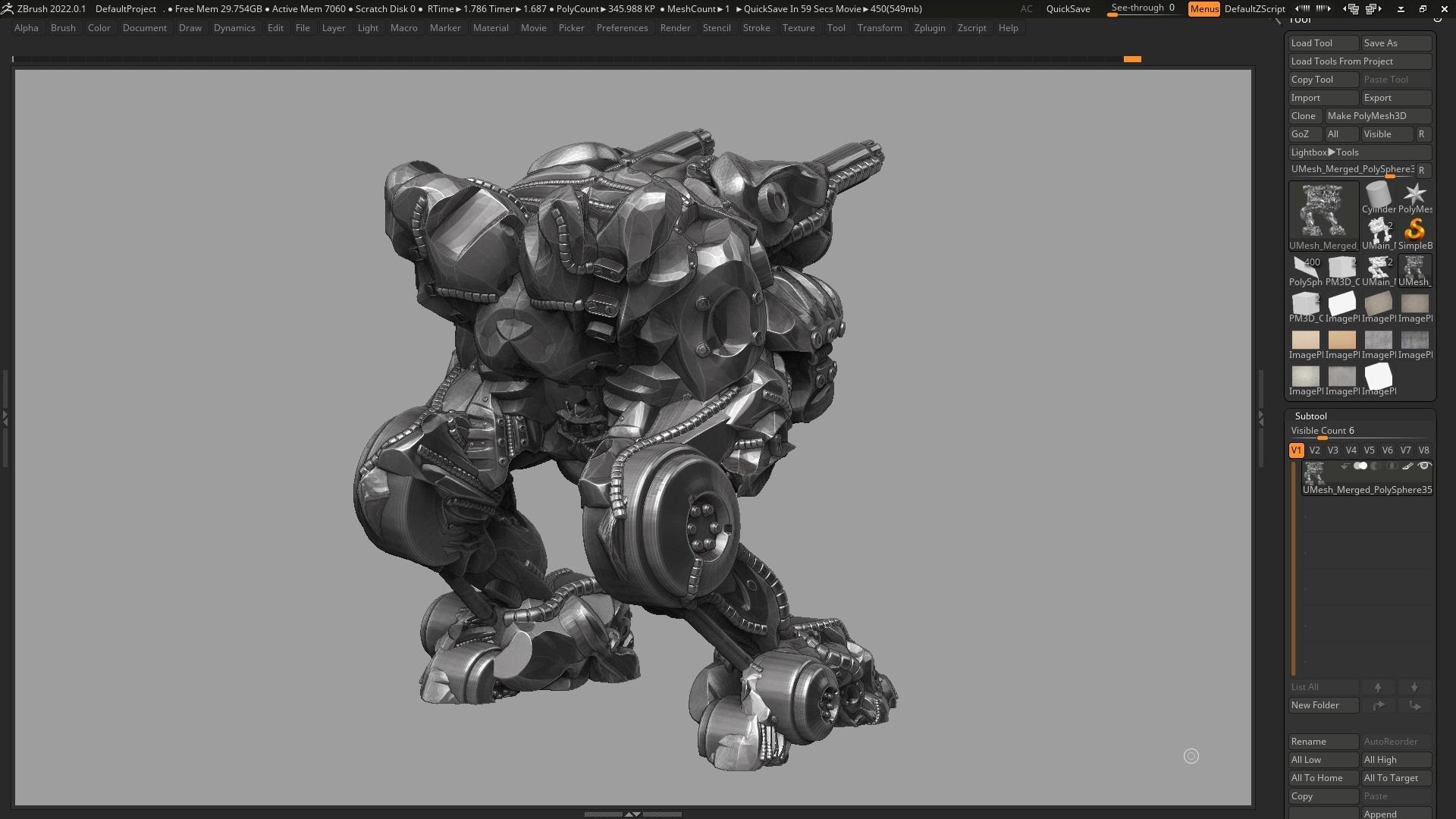Open the Zplugin menu
The image size is (1456, 819).
(x=930, y=28)
